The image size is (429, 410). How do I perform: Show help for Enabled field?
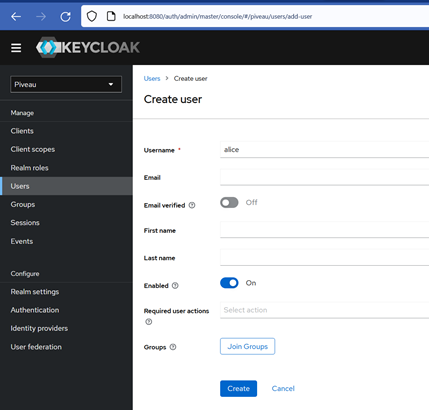[x=175, y=286]
